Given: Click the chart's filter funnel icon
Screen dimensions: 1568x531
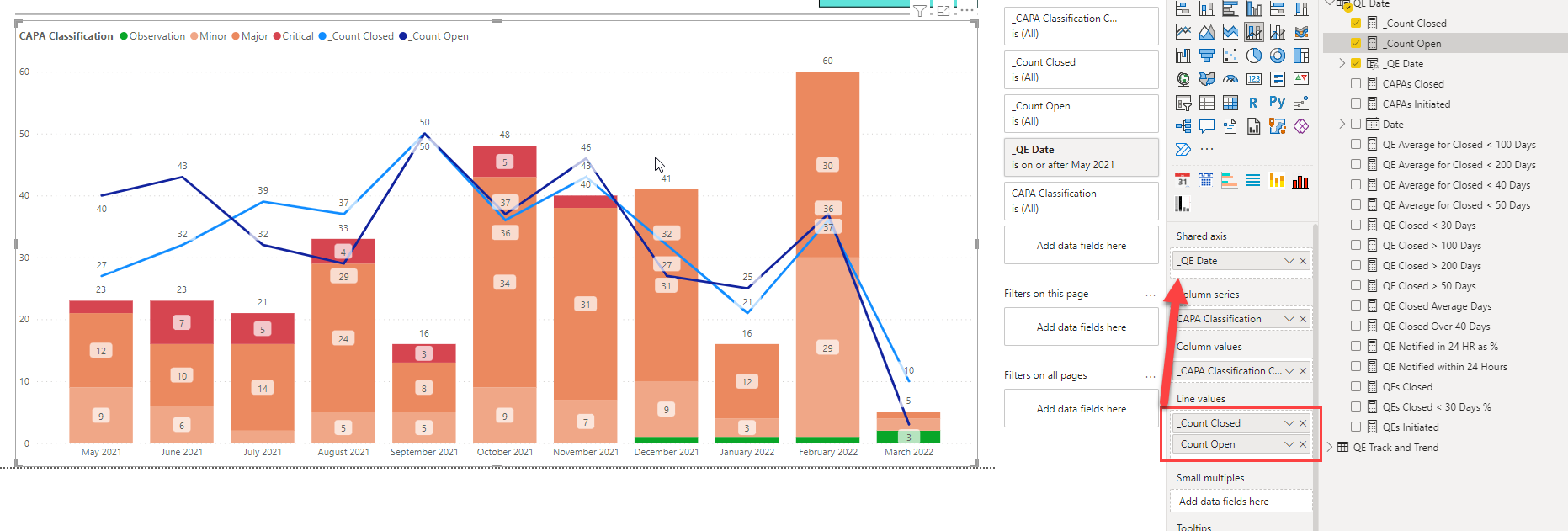Looking at the screenshot, I should tap(920, 11).
